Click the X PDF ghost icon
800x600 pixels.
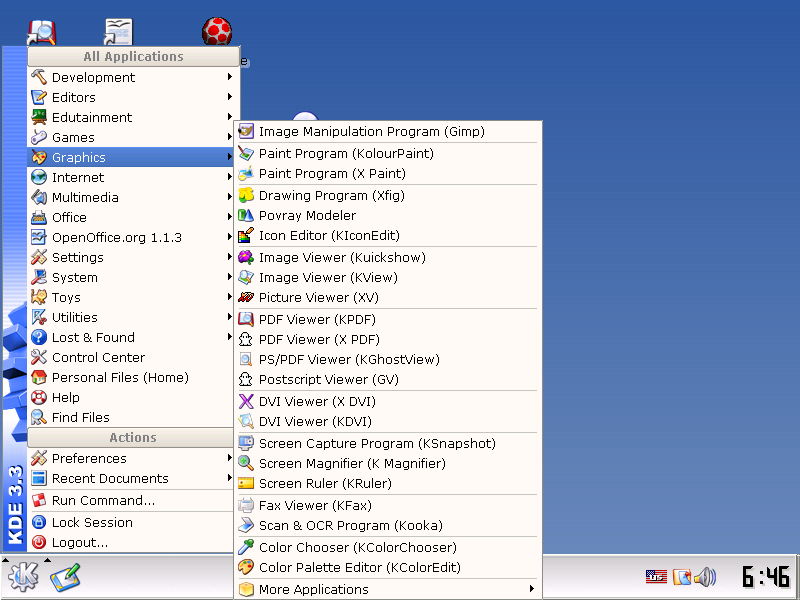(x=246, y=339)
